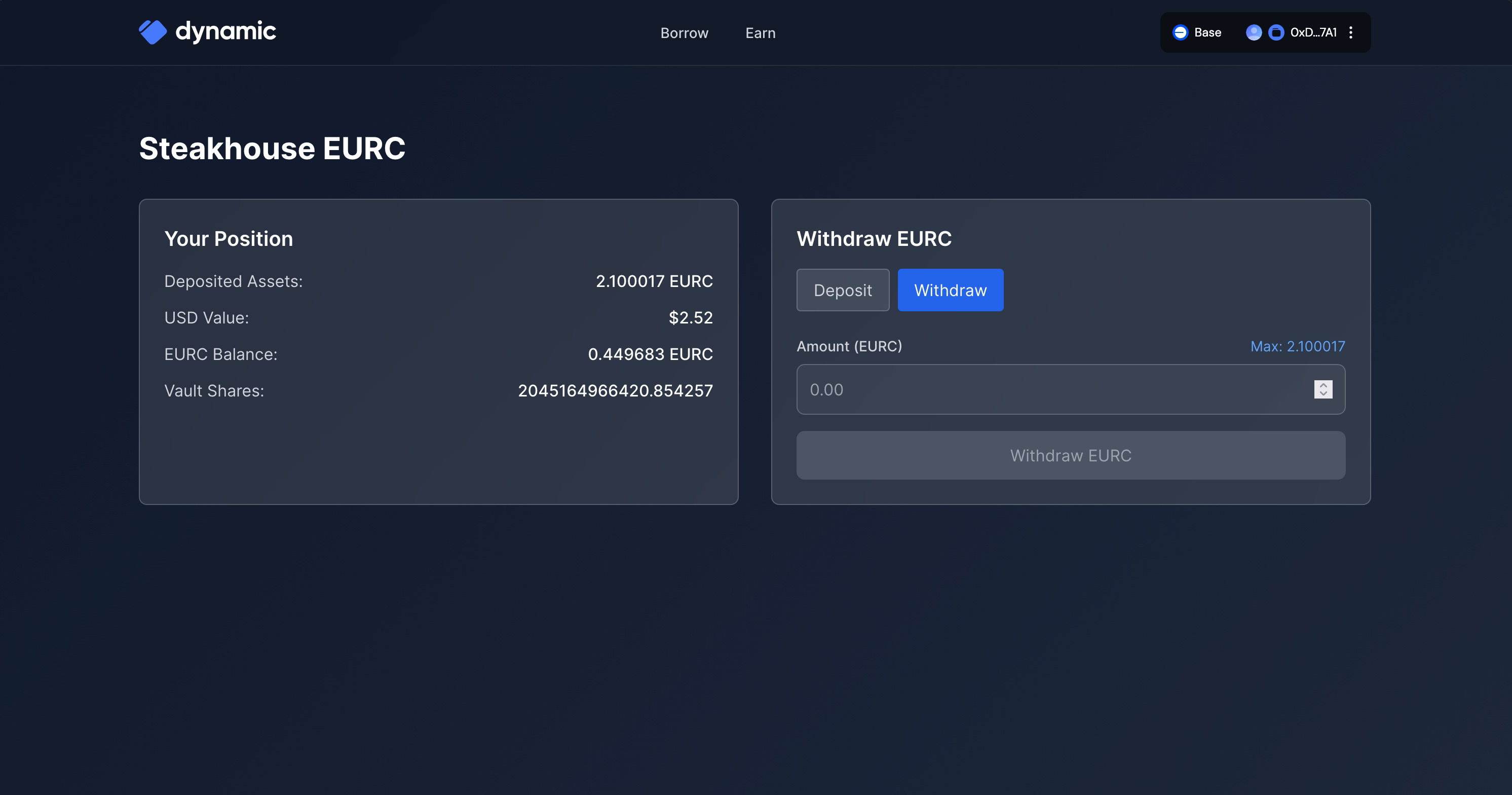Click the Deposited Assets label
Viewport: 1512px width, 795px height.
click(233, 281)
